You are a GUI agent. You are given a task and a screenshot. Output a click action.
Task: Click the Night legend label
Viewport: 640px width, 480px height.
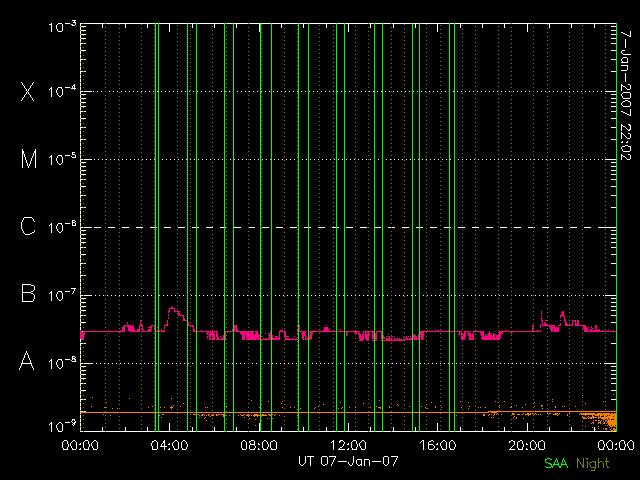tap(593, 464)
